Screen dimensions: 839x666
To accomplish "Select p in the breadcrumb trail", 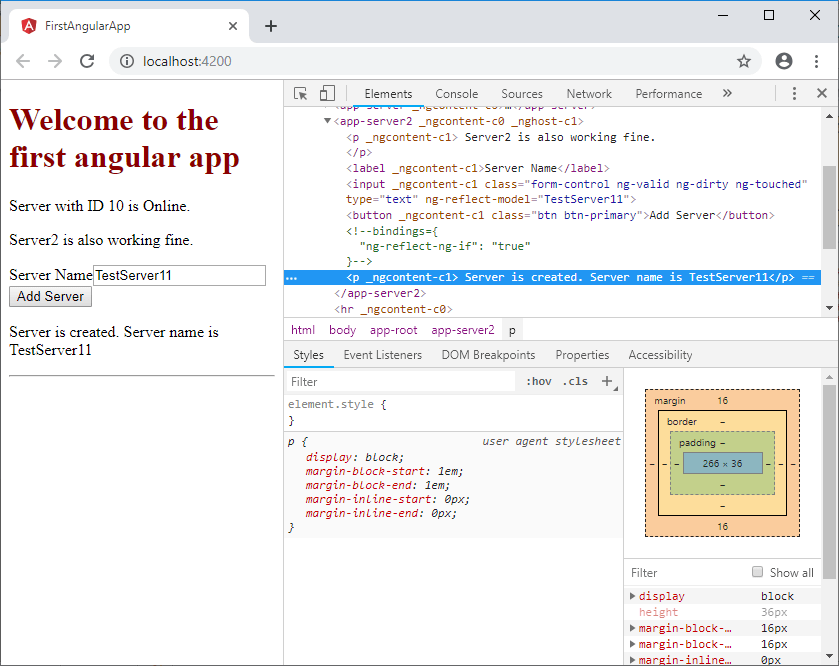I will 512,330.
